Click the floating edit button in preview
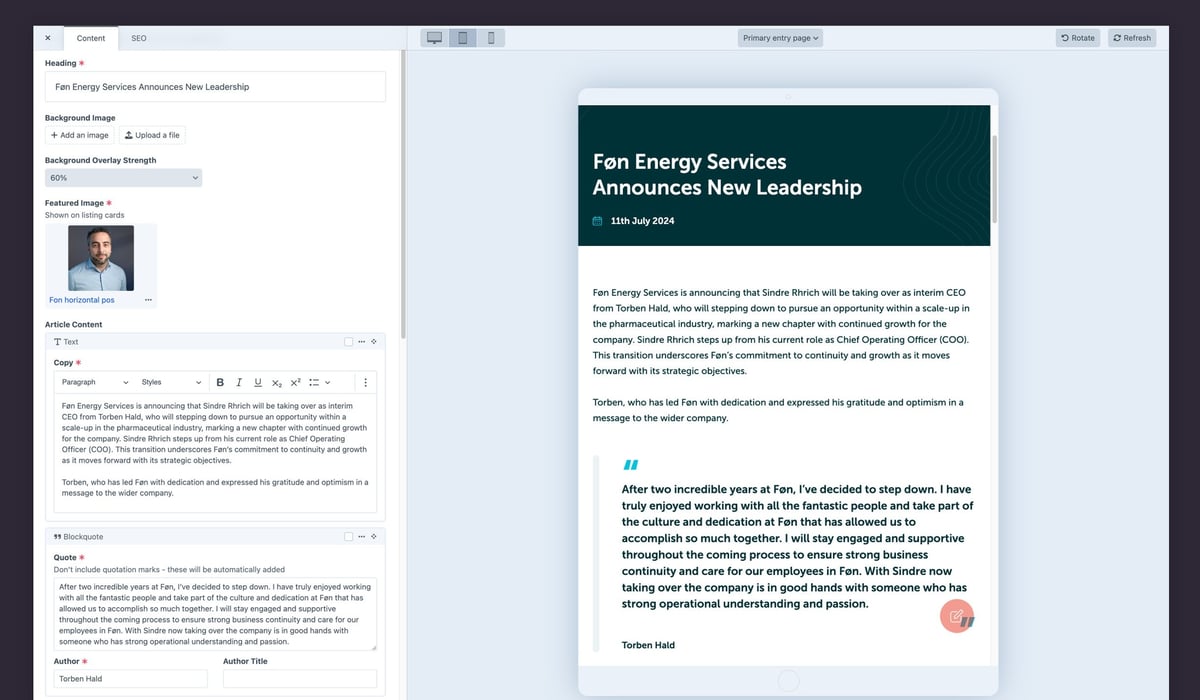 pyautogui.click(x=957, y=615)
